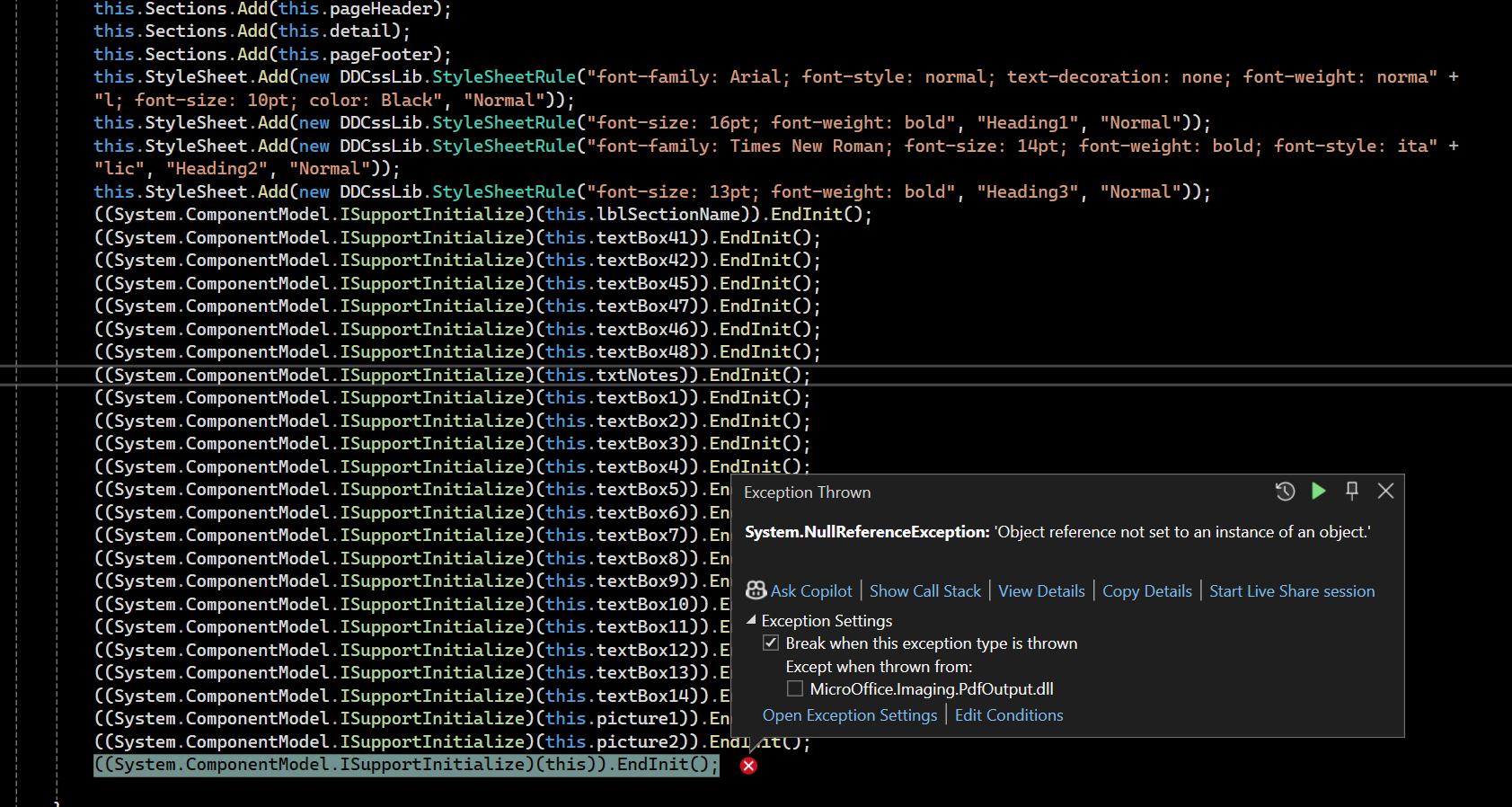
Task: Click the green Continue play icon
Action: (1318, 491)
